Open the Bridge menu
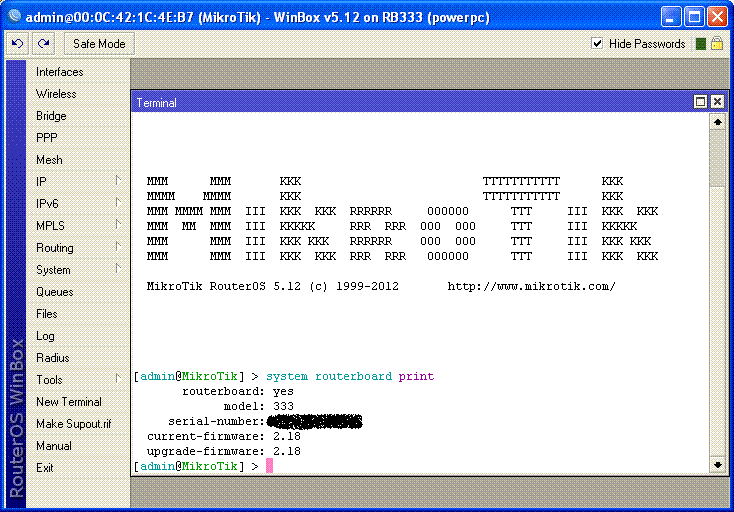Screen dimensions: 734x512 coord(51,116)
